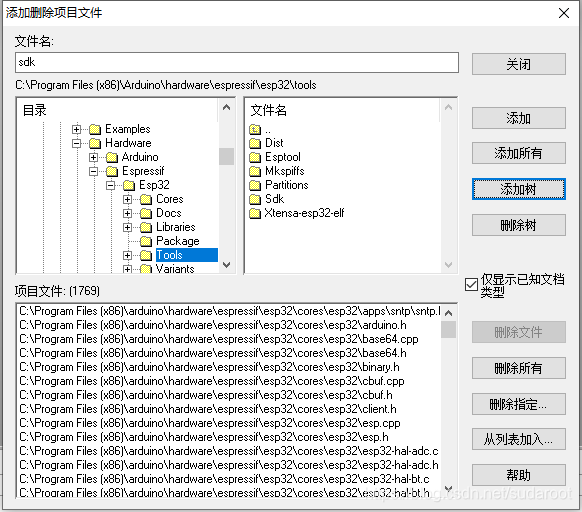
Task: Click the Docs folder icon
Action: pyautogui.click(x=146, y=213)
